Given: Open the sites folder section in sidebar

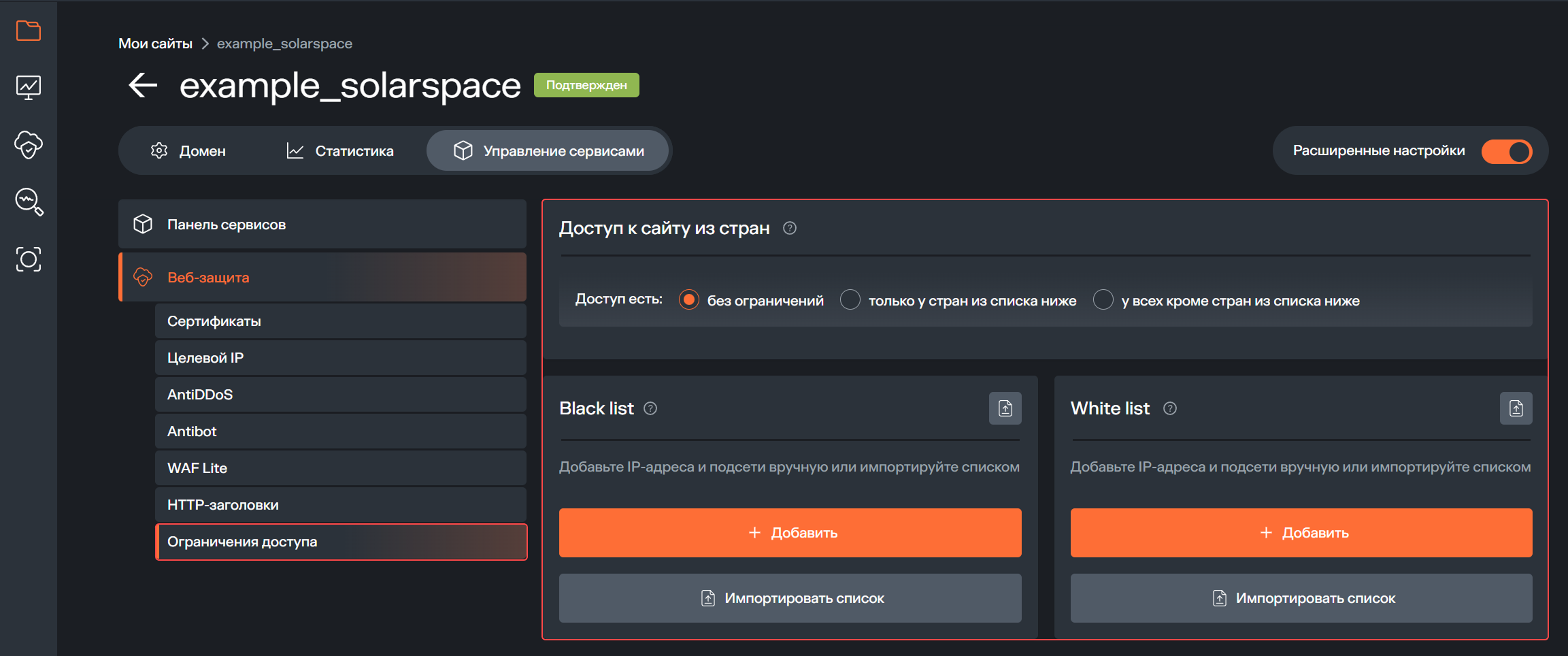Looking at the screenshot, I should tap(27, 31).
